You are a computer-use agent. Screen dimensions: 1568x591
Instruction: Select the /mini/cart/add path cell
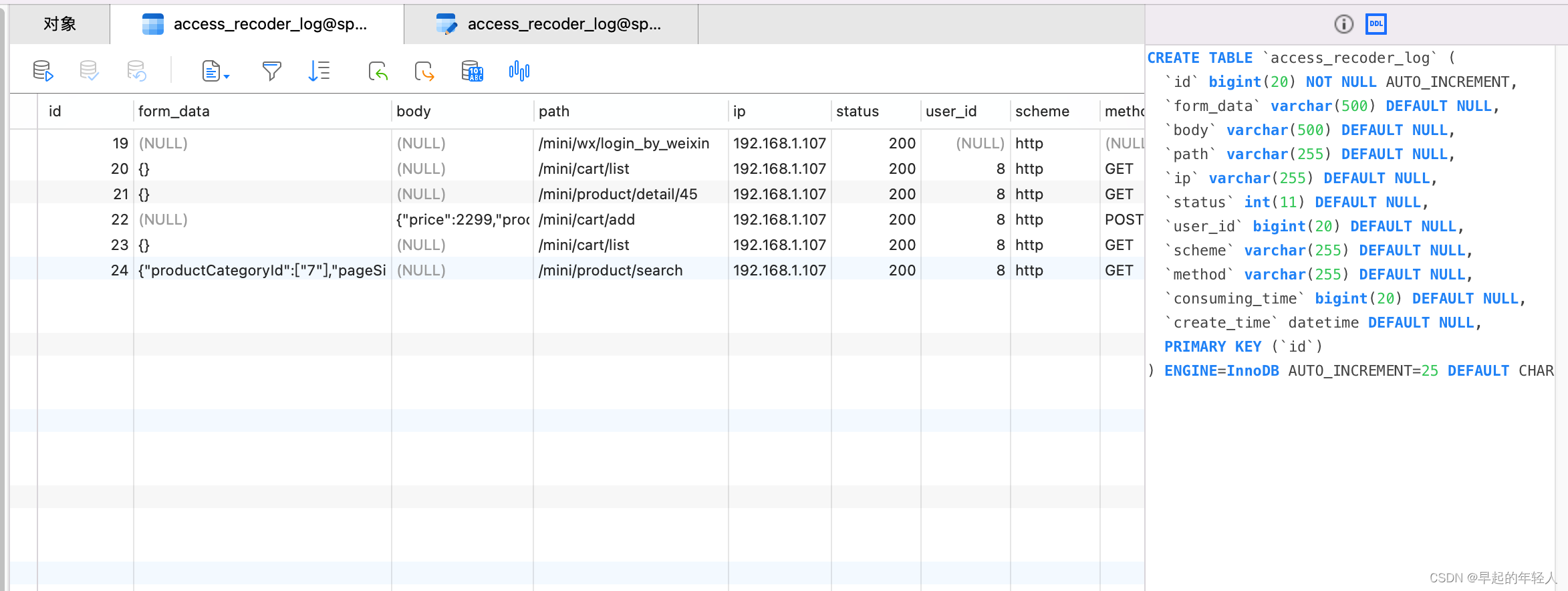coord(631,219)
